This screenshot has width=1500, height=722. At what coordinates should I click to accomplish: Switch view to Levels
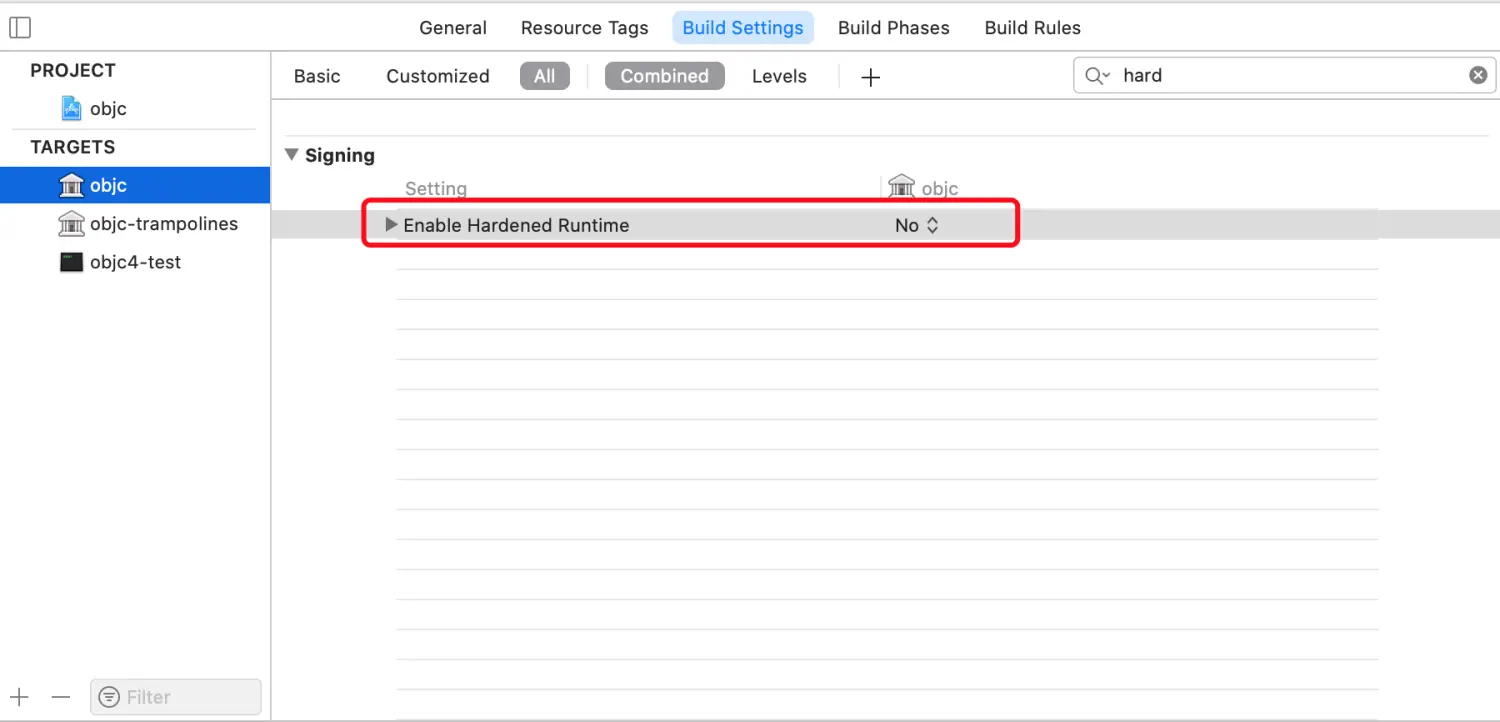click(779, 76)
